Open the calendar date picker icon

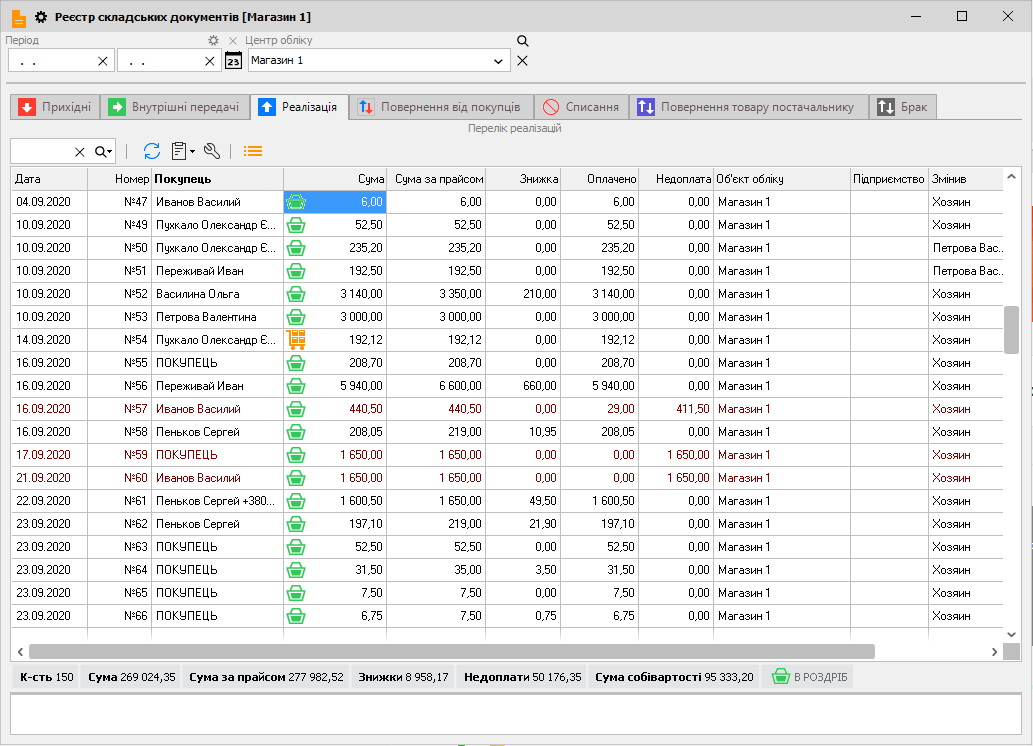click(233, 61)
